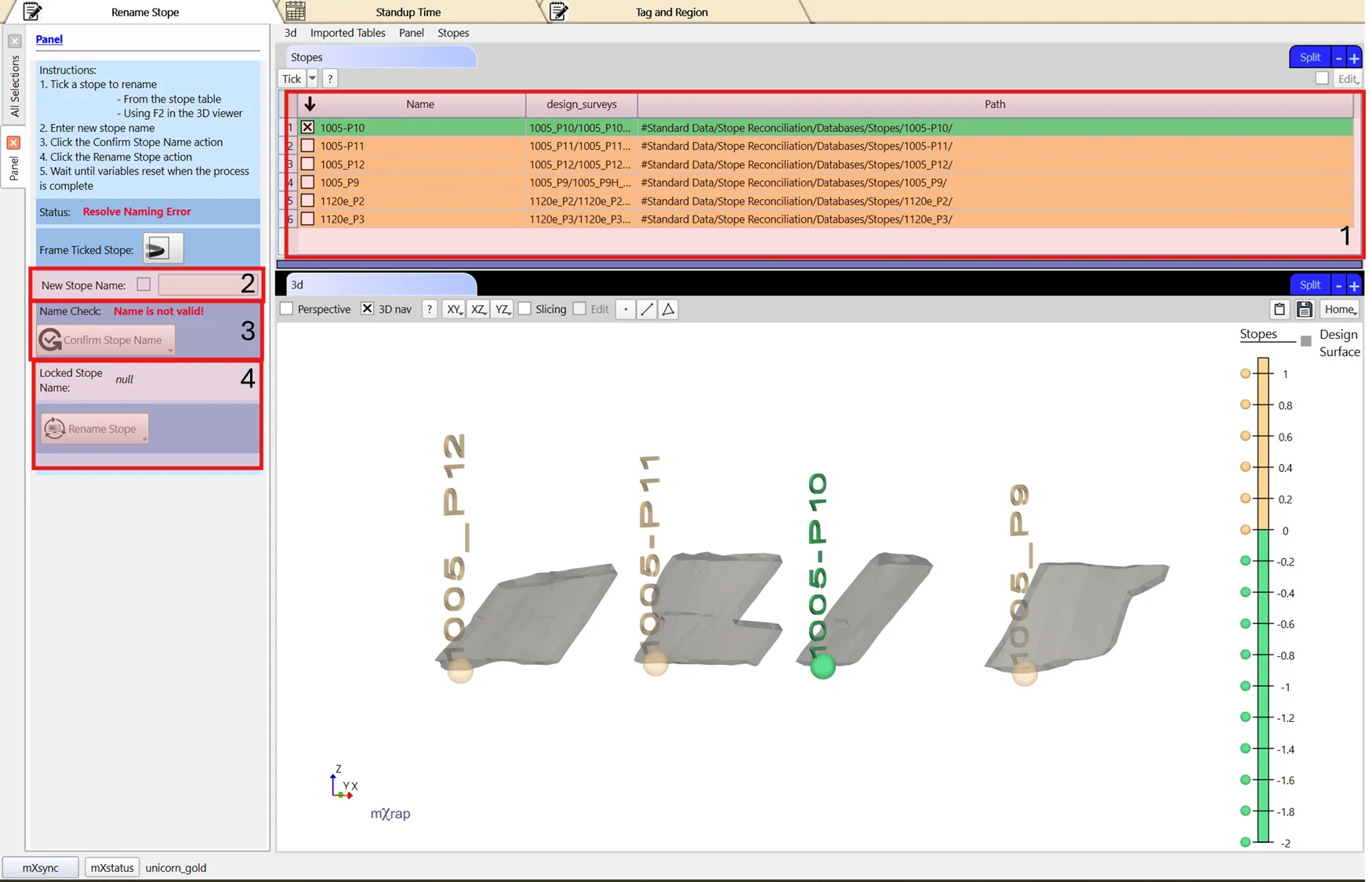The width and height of the screenshot is (1372, 882).
Task: Select the point tool icon
Action: coord(626,310)
